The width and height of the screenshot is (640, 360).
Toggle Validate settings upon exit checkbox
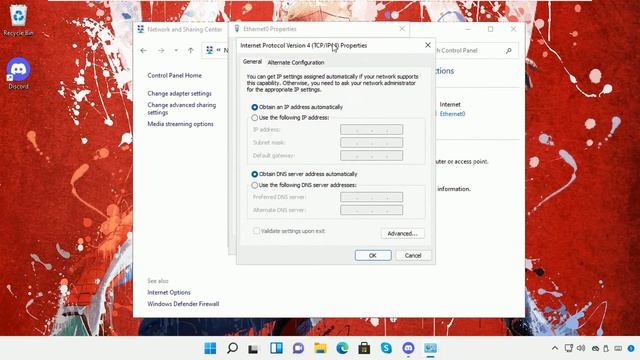256,231
